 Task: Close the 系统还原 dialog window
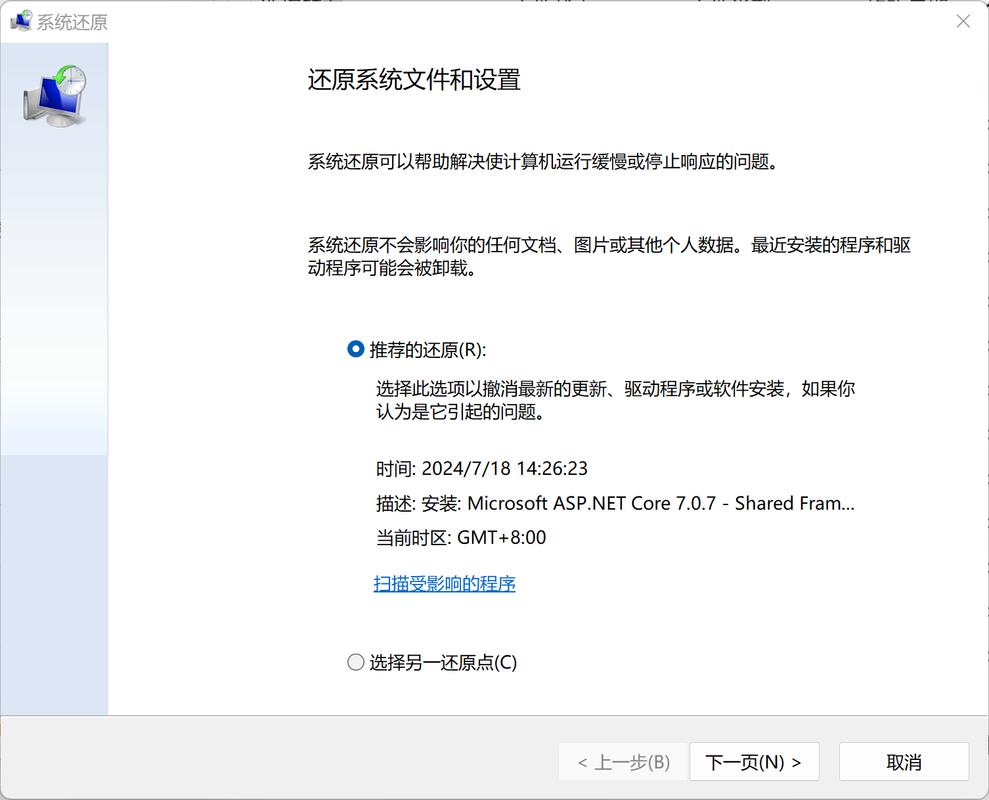point(963,21)
